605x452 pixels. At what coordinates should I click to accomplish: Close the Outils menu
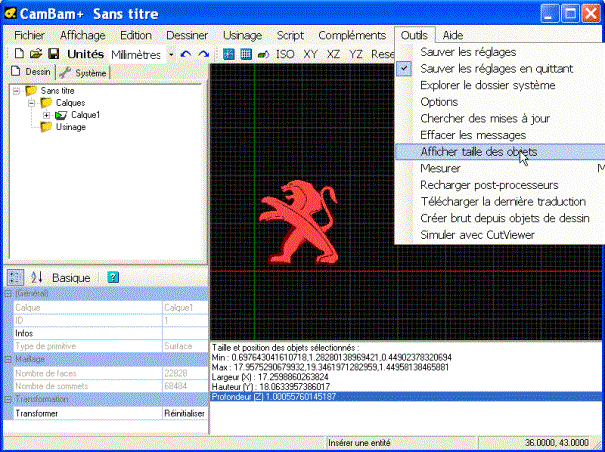pos(414,35)
